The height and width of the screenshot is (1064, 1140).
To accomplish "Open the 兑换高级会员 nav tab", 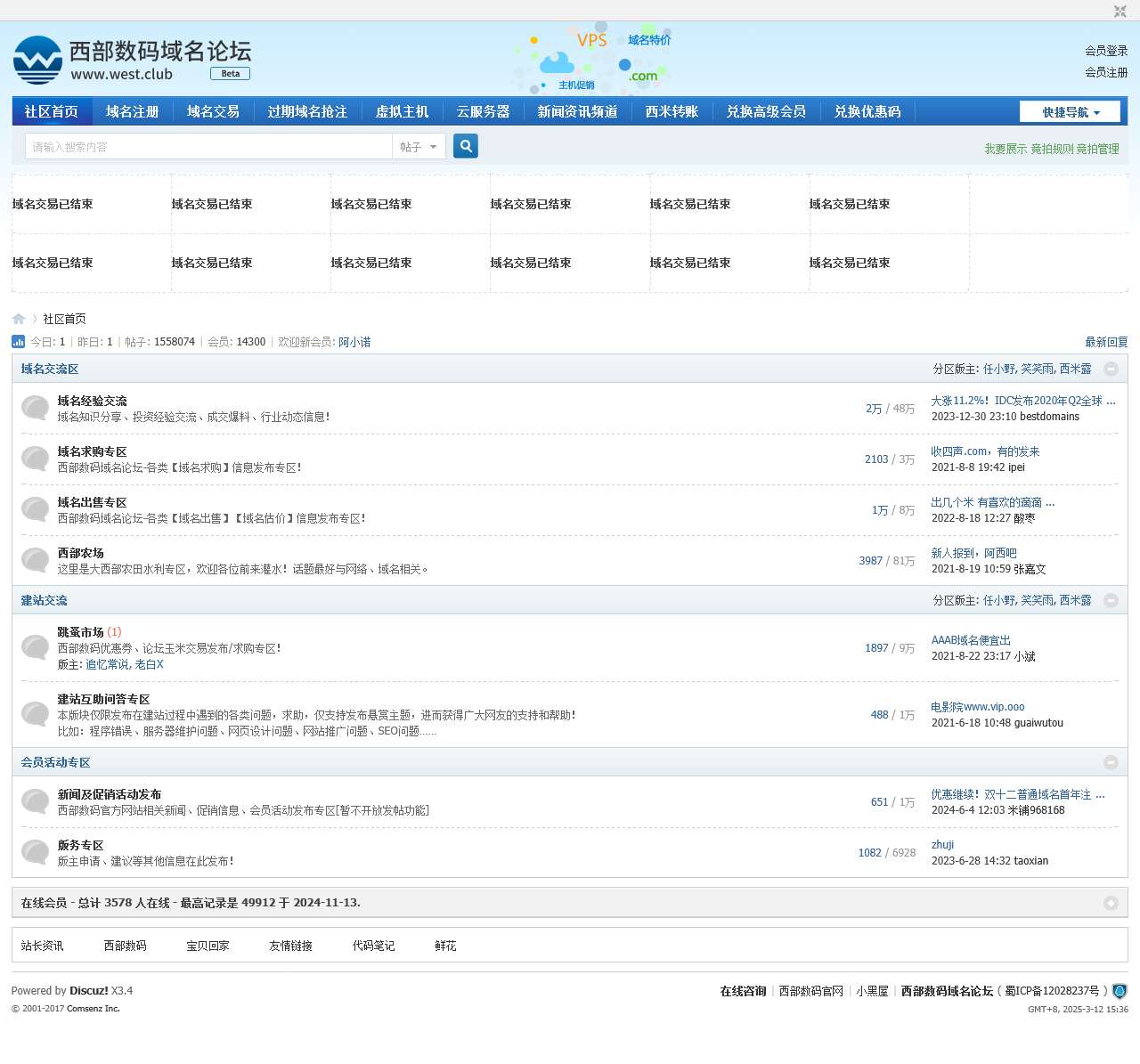I will (767, 111).
